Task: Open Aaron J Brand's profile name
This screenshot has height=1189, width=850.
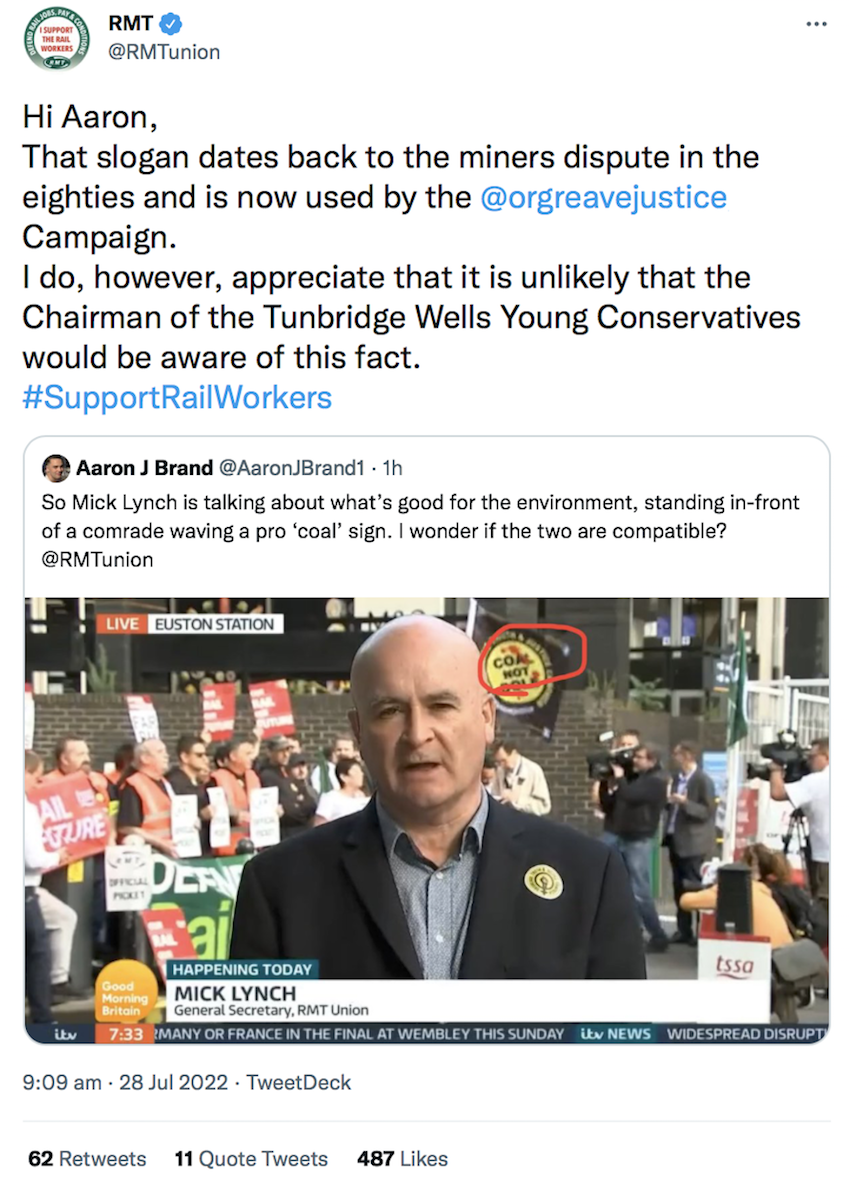Action: (x=144, y=468)
